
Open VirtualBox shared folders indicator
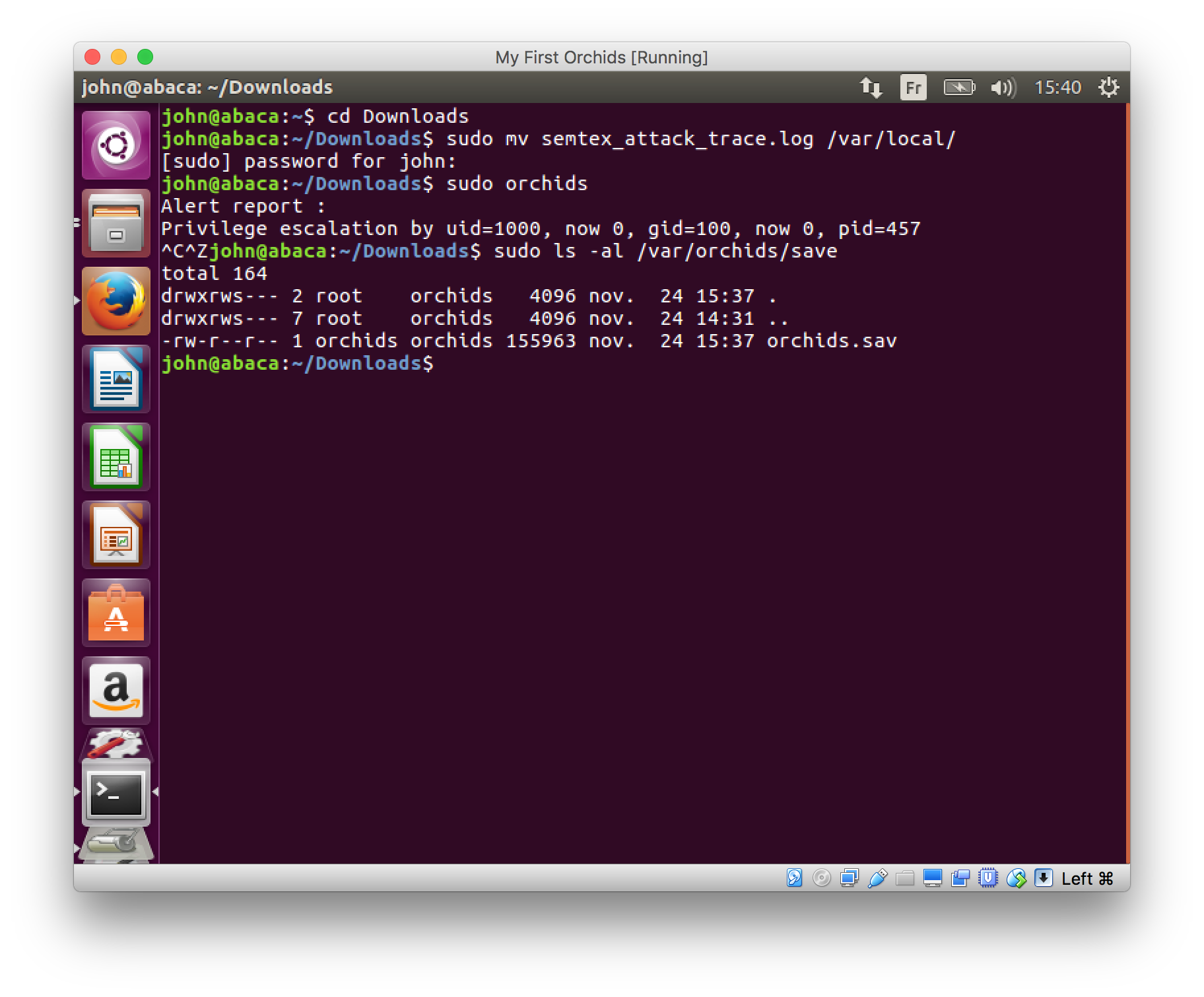tap(905, 878)
